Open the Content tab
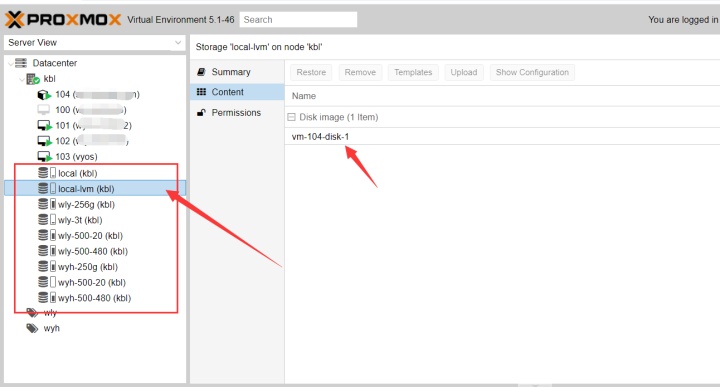Image resolution: width=720 pixels, height=387 pixels. pyautogui.click(x=237, y=92)
